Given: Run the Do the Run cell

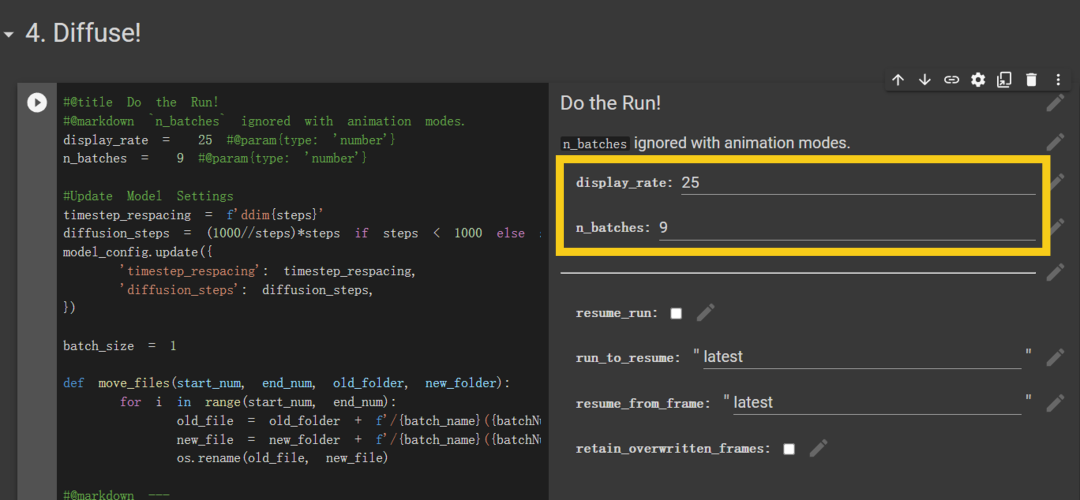Looking at the screenshot, I should click(x=37, y=102).
